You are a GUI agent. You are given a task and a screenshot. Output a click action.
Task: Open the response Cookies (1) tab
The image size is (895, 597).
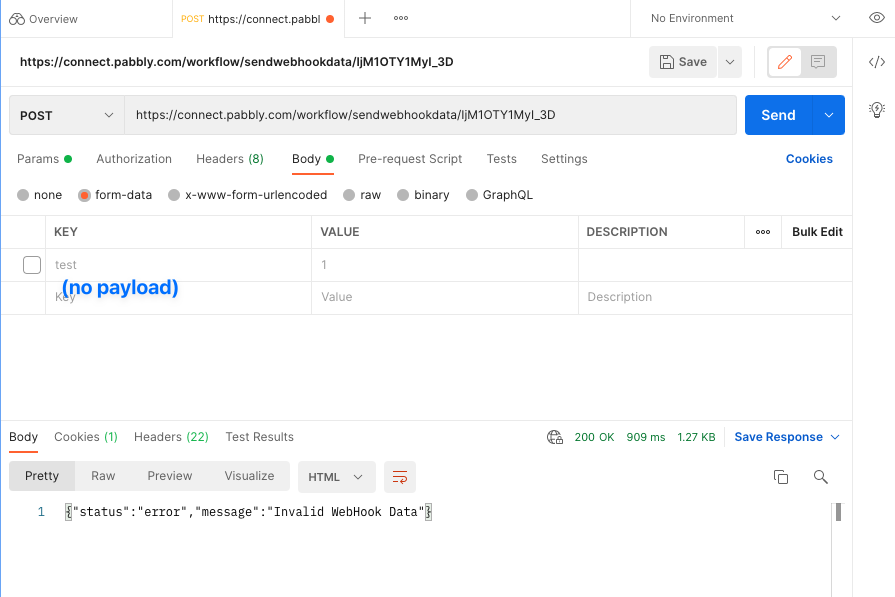point(86,437)
